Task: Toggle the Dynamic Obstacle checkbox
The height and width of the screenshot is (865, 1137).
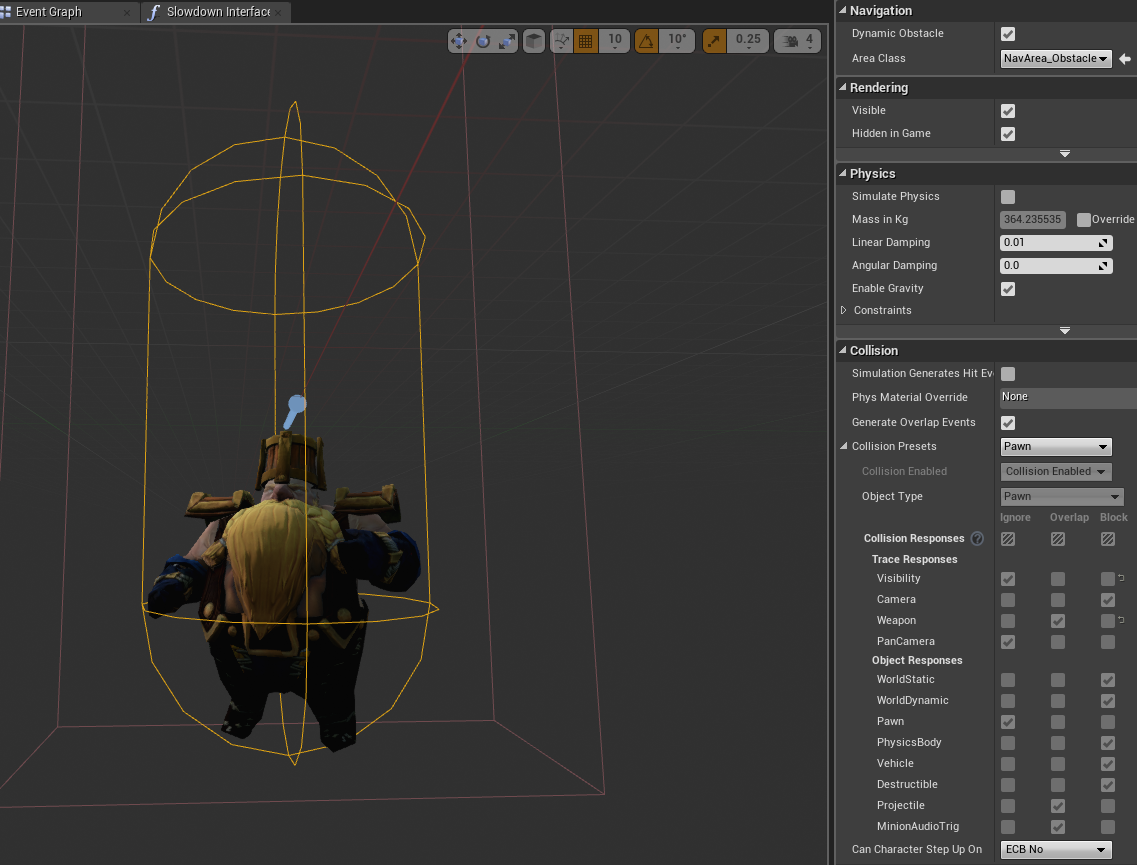Action: pyautogui.click(x=1008, y=34)
